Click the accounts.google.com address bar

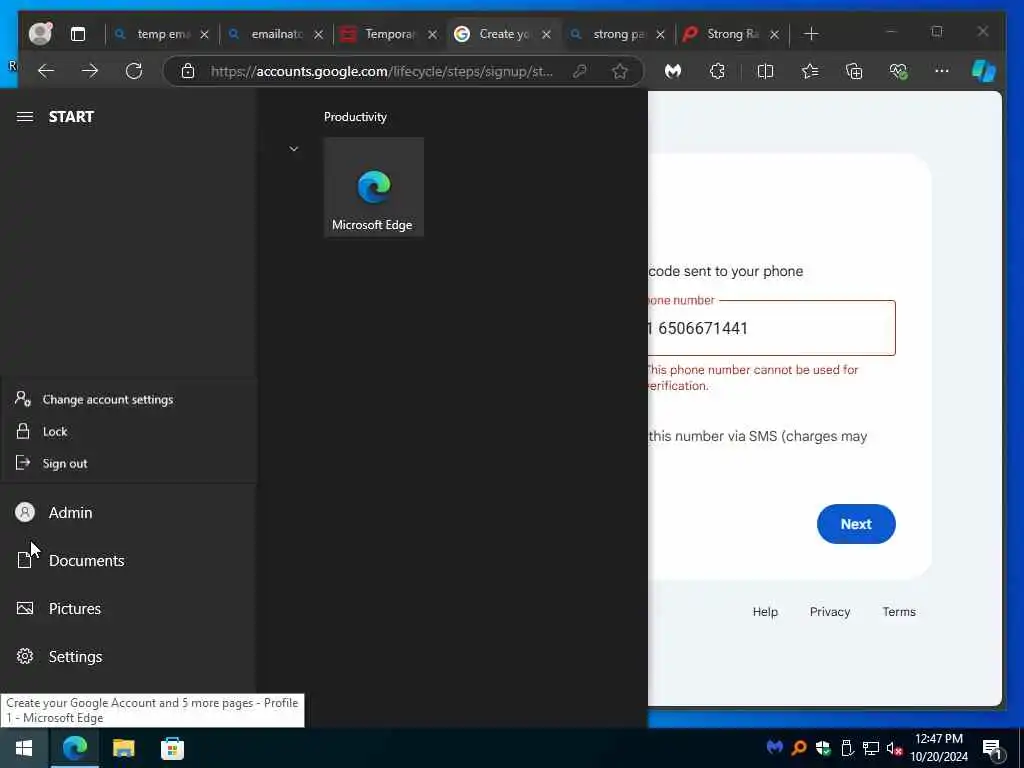pos(381,71)
